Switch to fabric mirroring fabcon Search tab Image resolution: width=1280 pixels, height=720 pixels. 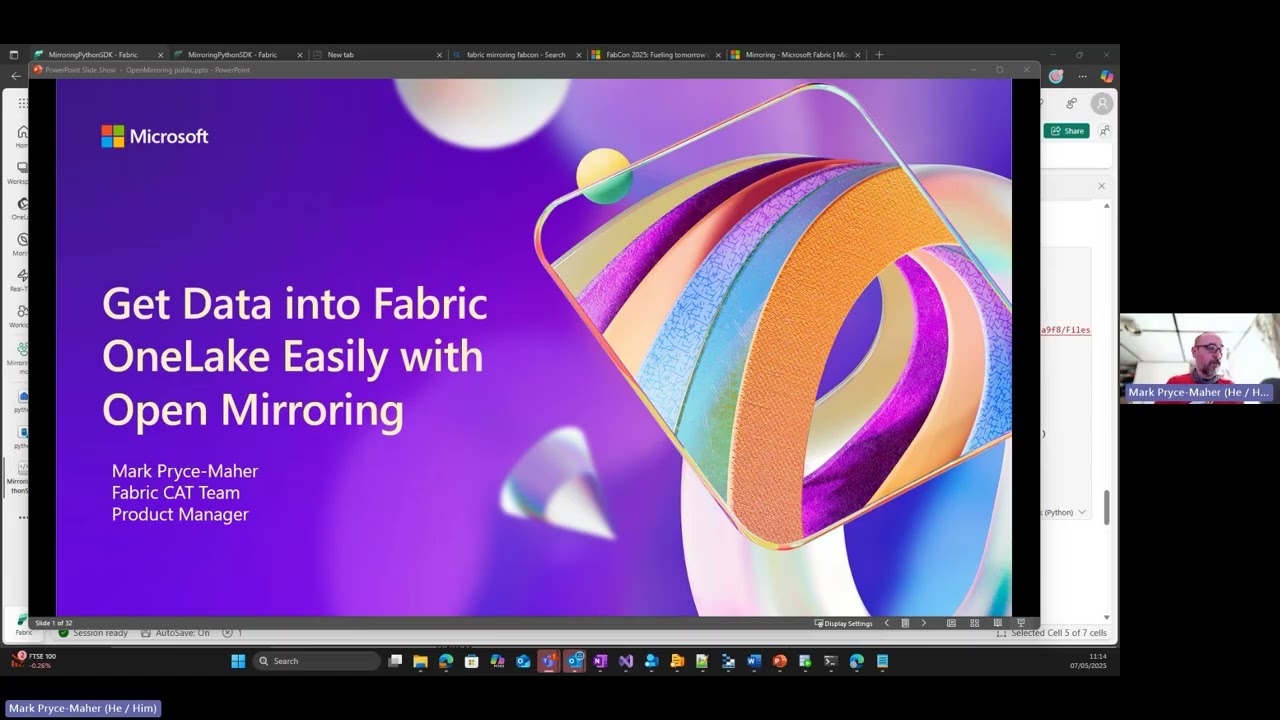click(516, 55)
